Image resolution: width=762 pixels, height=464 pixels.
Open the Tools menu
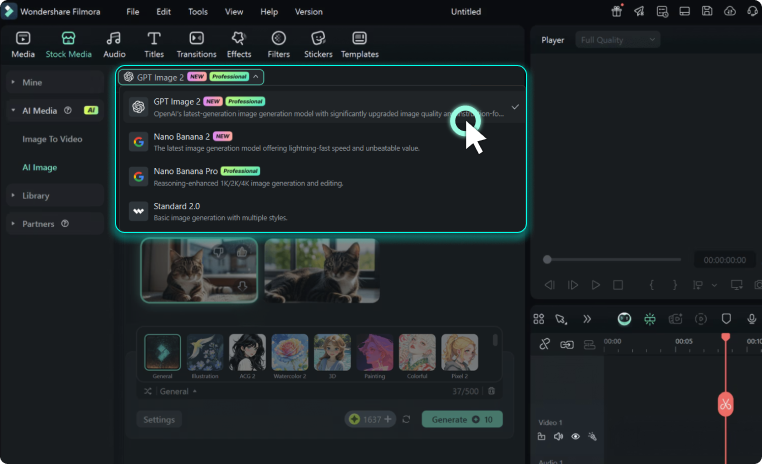(198, 12)
